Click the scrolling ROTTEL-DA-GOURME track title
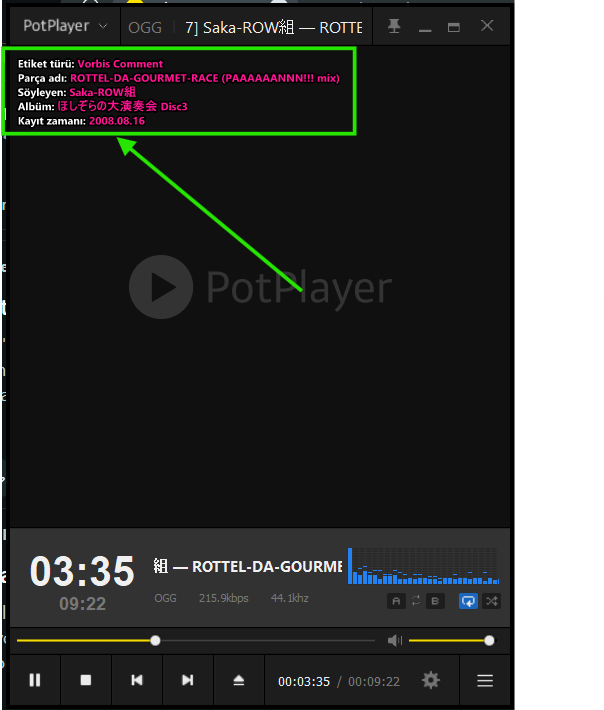The image size is (604, 710). pos(248,566)
